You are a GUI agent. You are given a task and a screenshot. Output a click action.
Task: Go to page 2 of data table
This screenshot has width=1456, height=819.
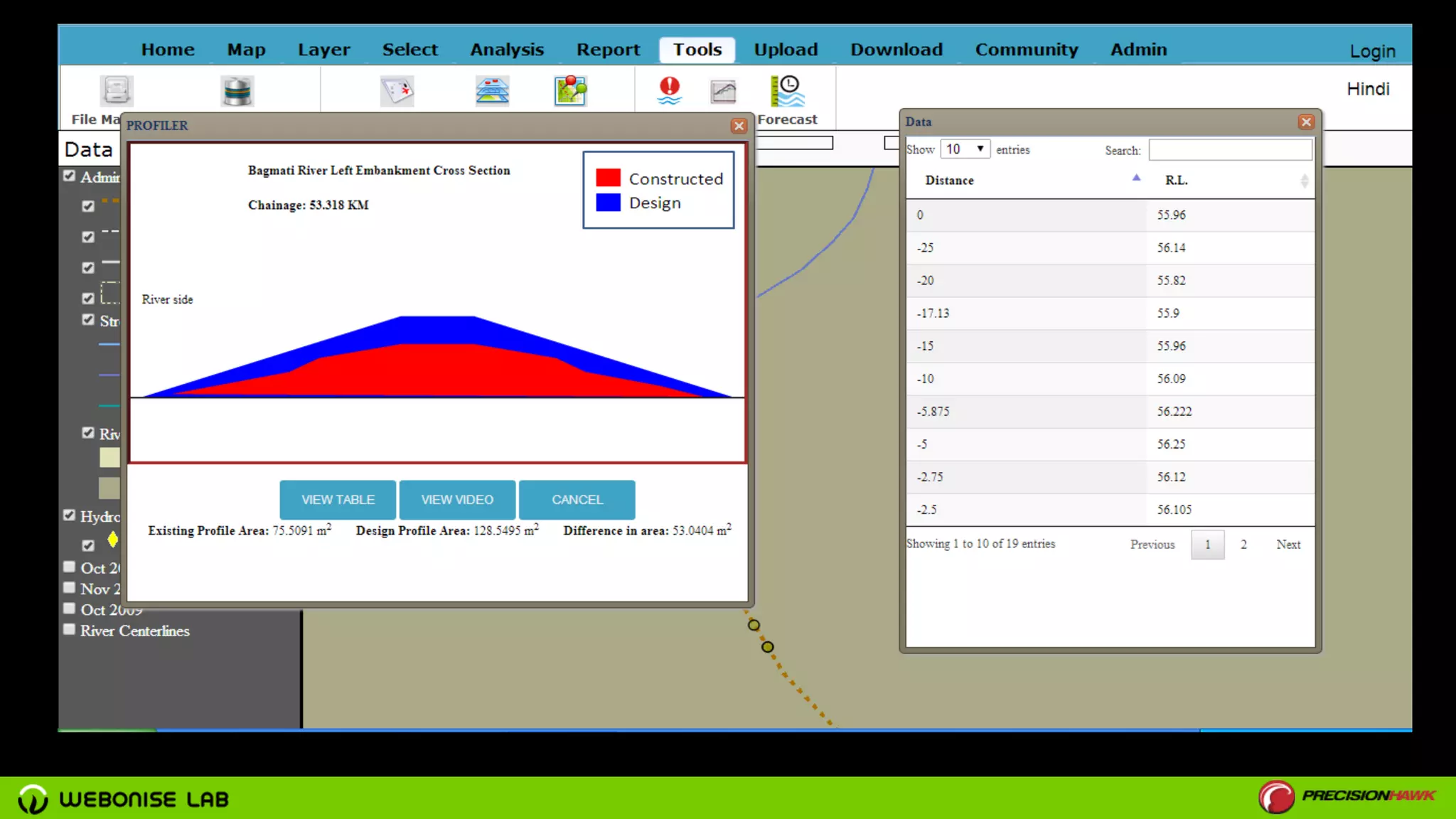(1243, 545)
